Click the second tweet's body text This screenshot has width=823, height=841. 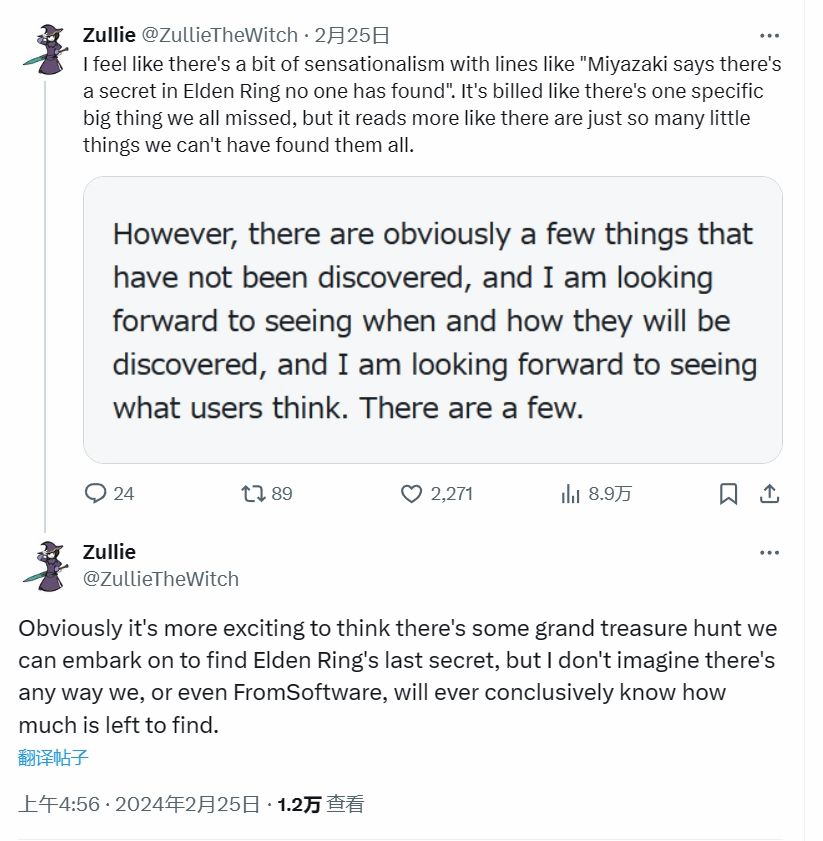tap(397, 677)
